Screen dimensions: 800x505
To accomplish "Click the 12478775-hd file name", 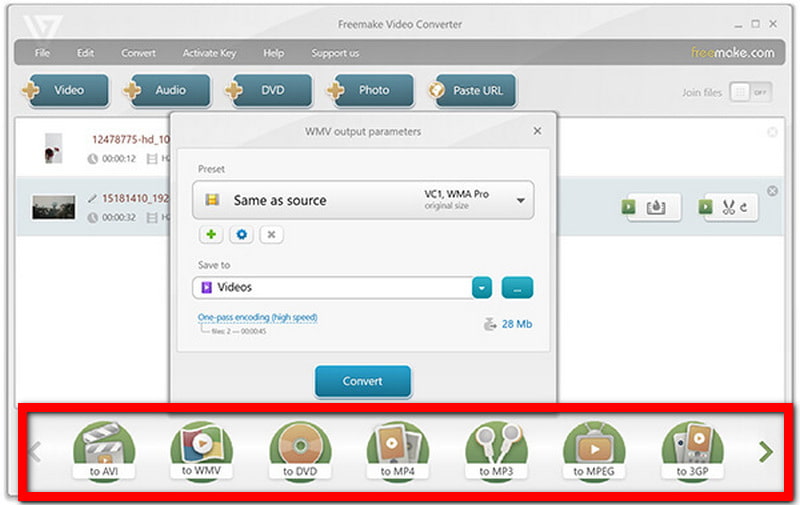I will click(x=131, y=139).
